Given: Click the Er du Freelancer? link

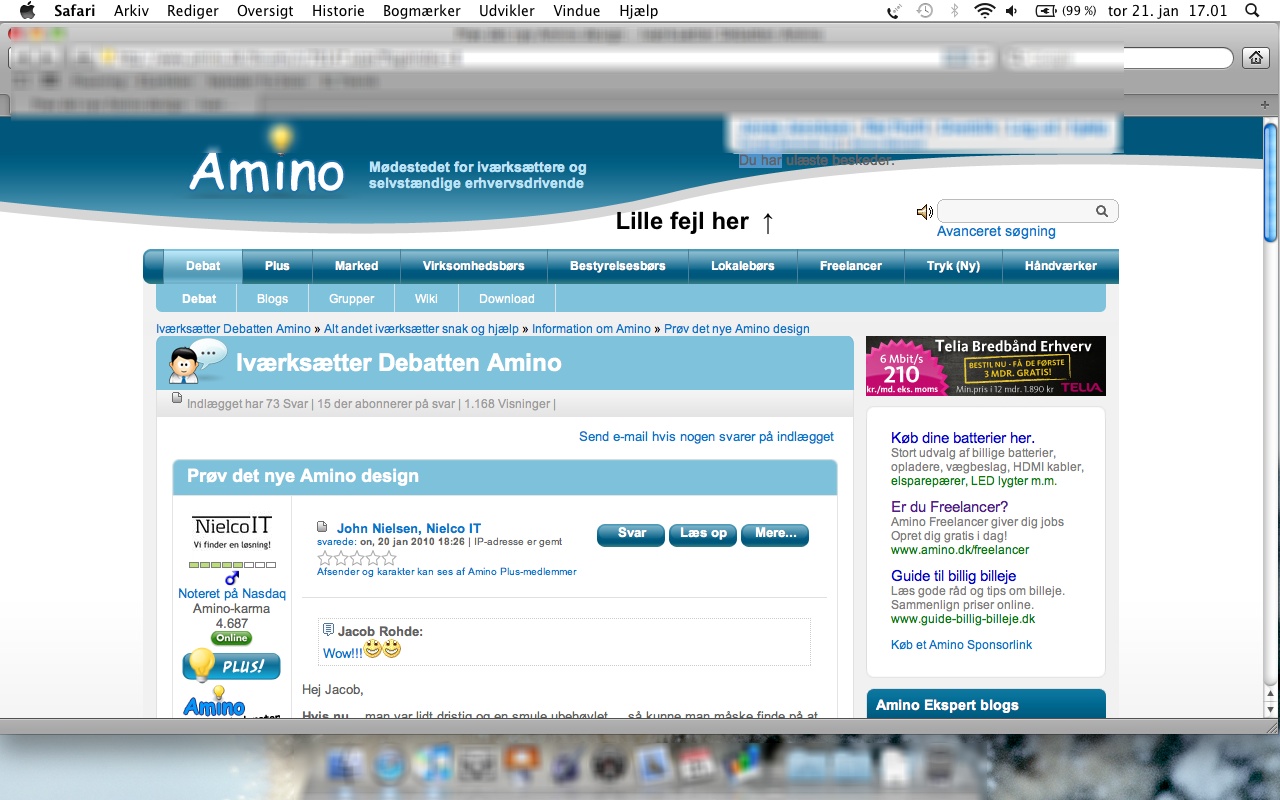Looking at the screenshot, I should click(950, 507).
